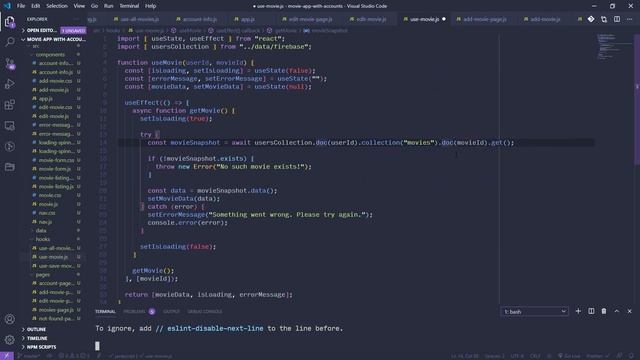Open the Run and Debug view
640x360 pixels.
tap(10, 84)
